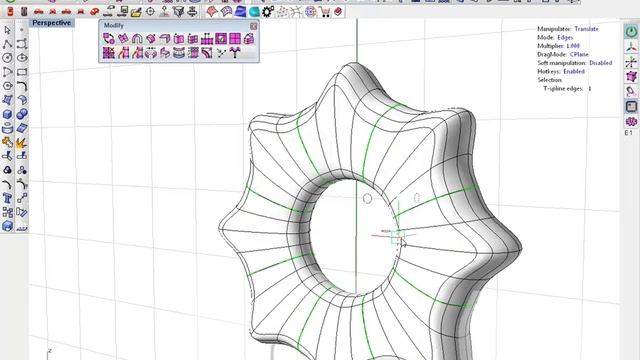Select the Box solid tool

[7, 114]
